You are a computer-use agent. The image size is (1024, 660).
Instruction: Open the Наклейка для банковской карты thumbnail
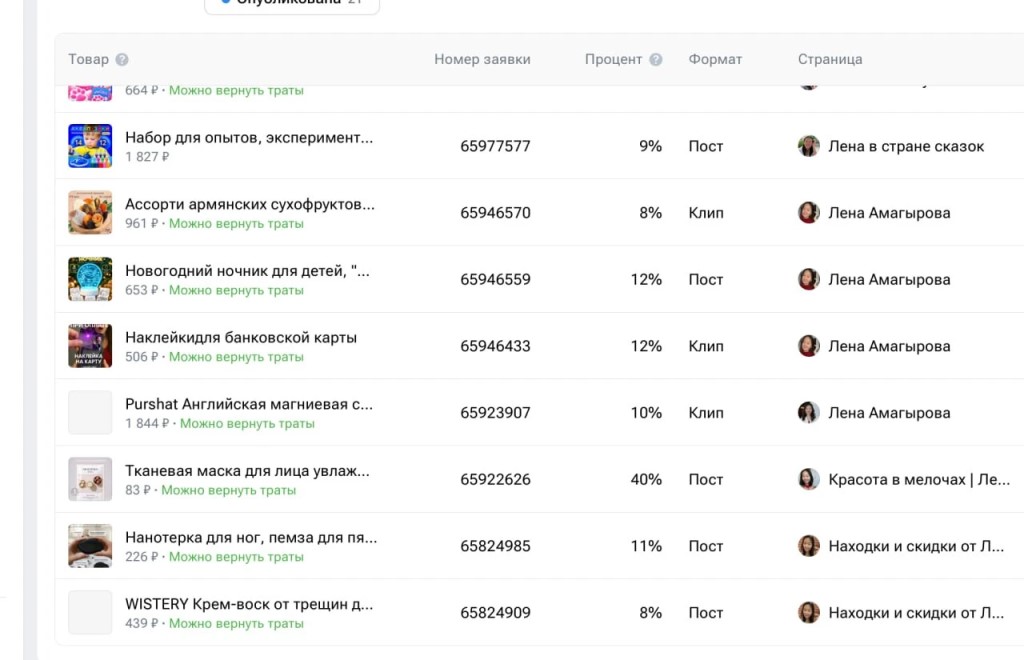tap(90, 346)
